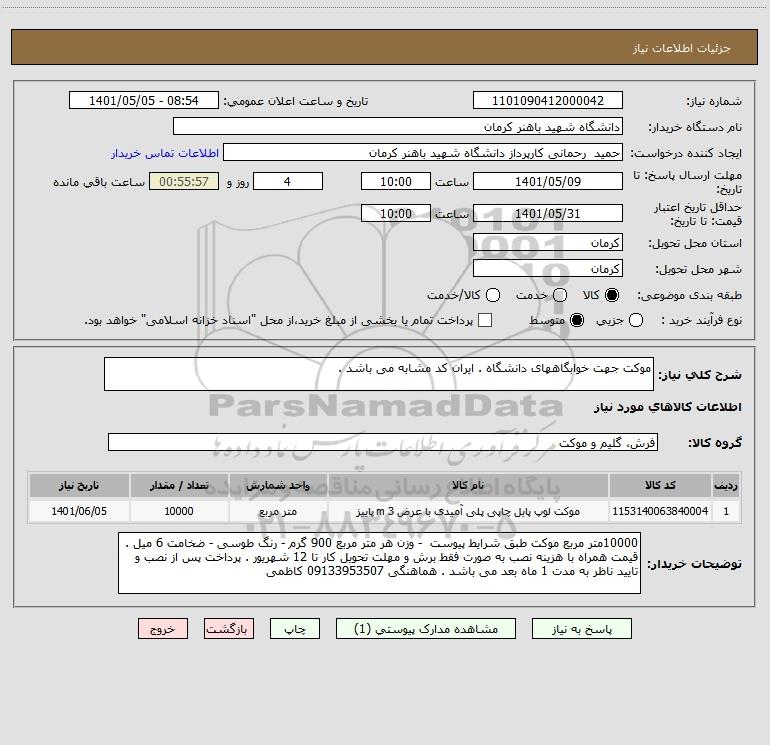Click the quantity cell 10000
The height and width of the screenshot is (745, 770).
[x=179, y=511]
